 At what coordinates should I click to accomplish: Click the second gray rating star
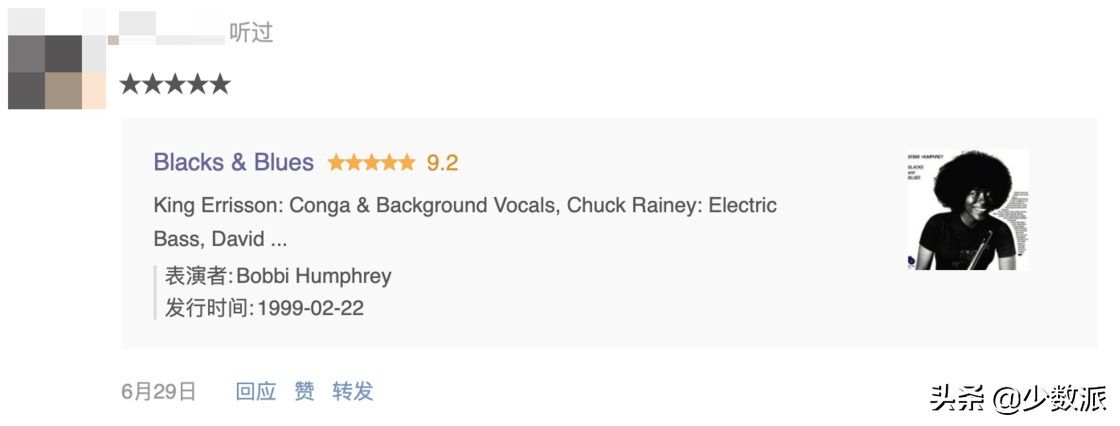point(152,84)
